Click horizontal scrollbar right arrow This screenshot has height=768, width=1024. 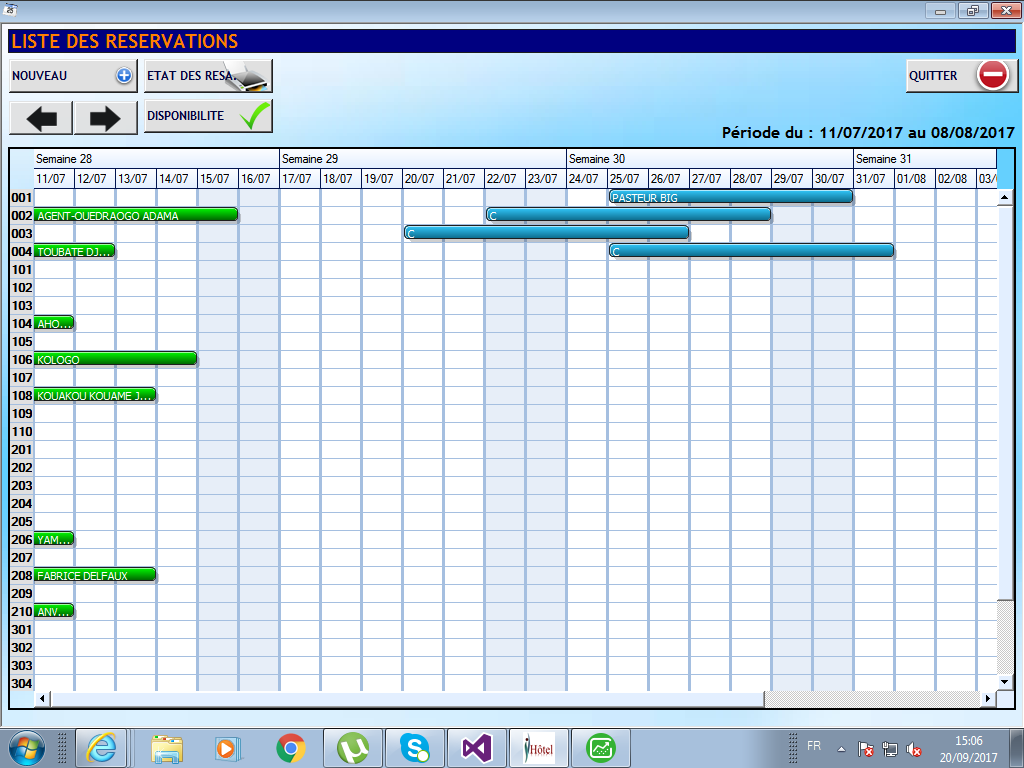point(988,699)
